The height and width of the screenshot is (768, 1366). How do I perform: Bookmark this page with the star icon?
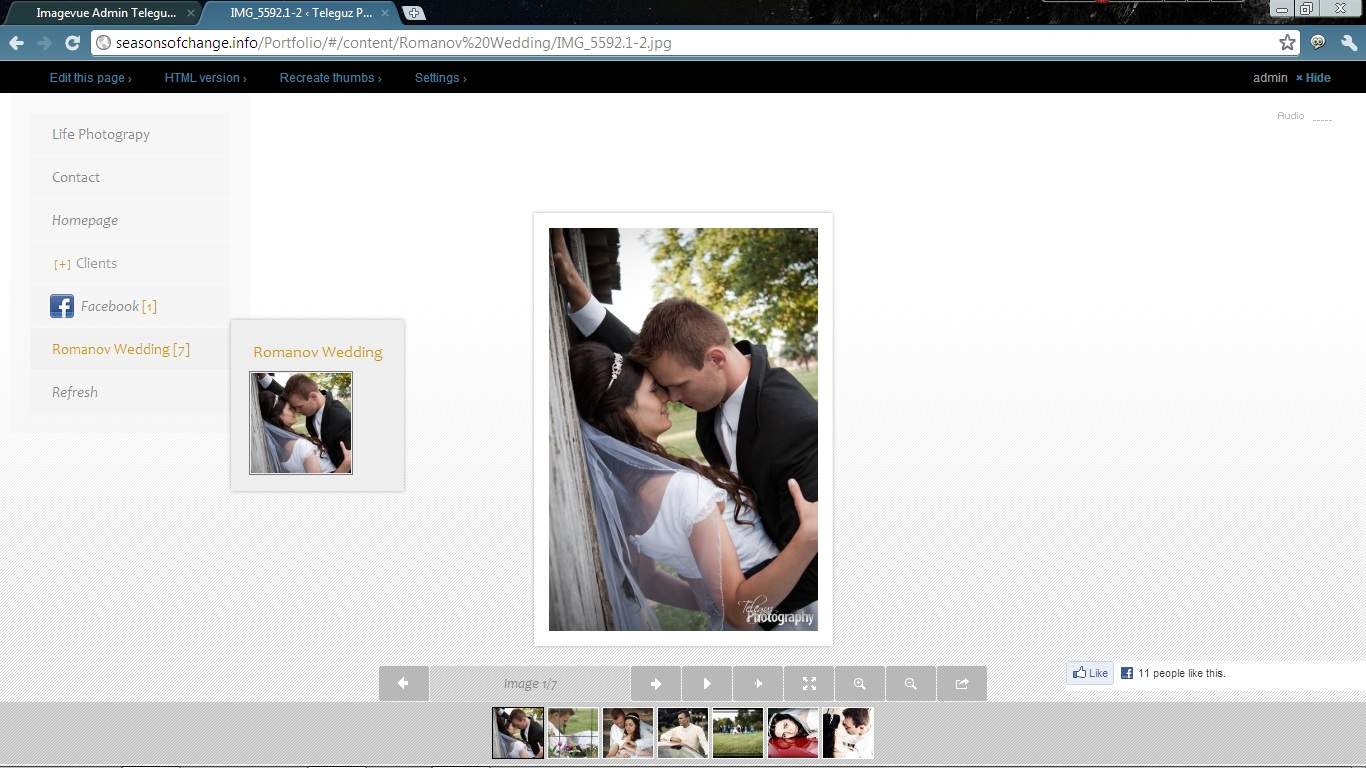[1287, 43]
